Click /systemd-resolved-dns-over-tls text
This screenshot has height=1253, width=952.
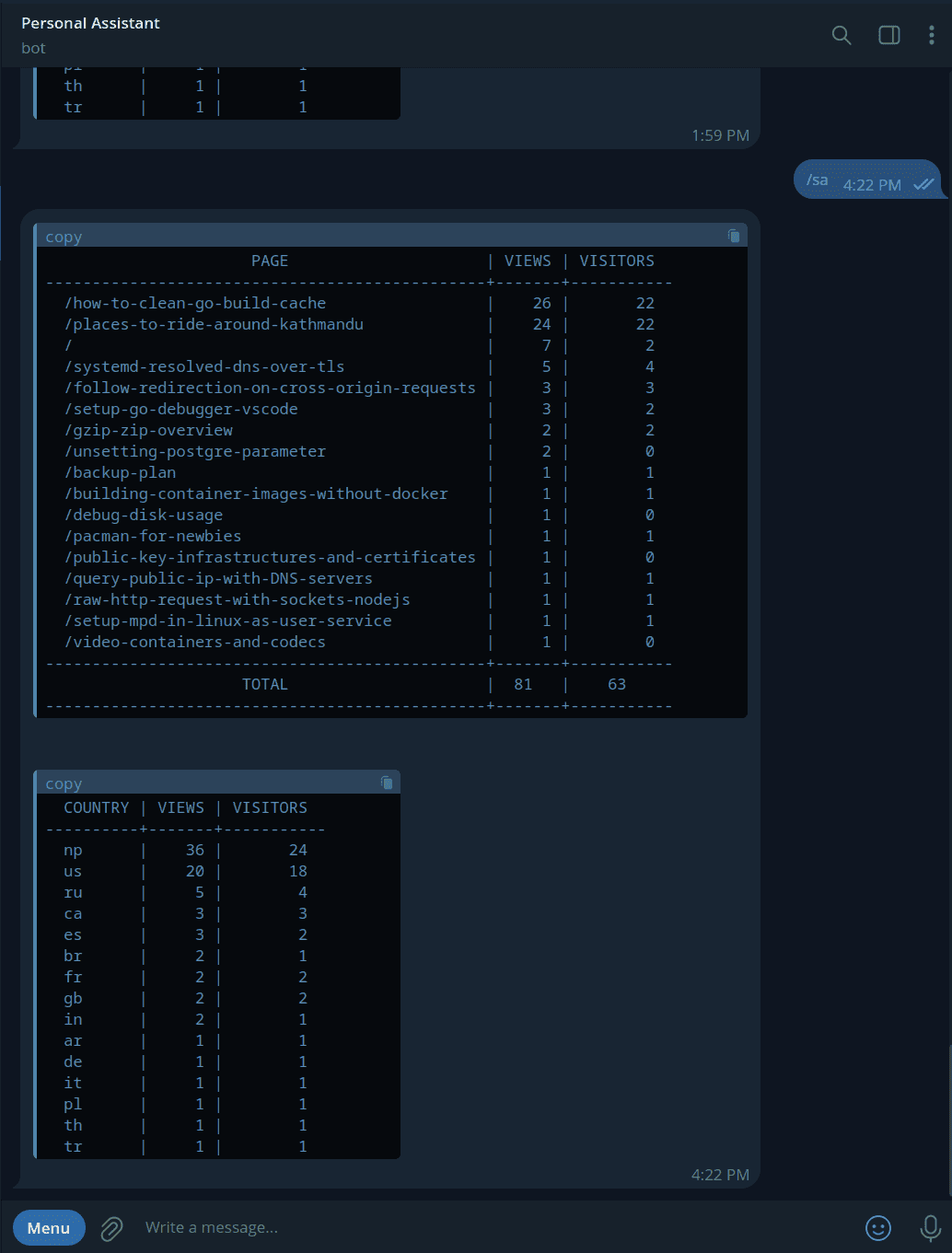coord(204,366)
